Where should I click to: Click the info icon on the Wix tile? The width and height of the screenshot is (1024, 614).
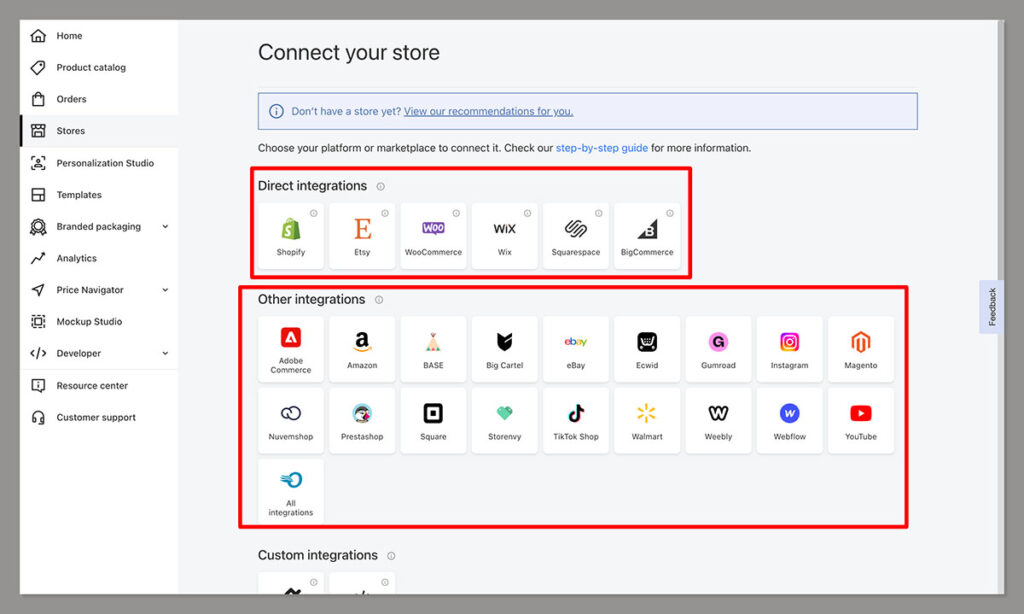point(527,214)
